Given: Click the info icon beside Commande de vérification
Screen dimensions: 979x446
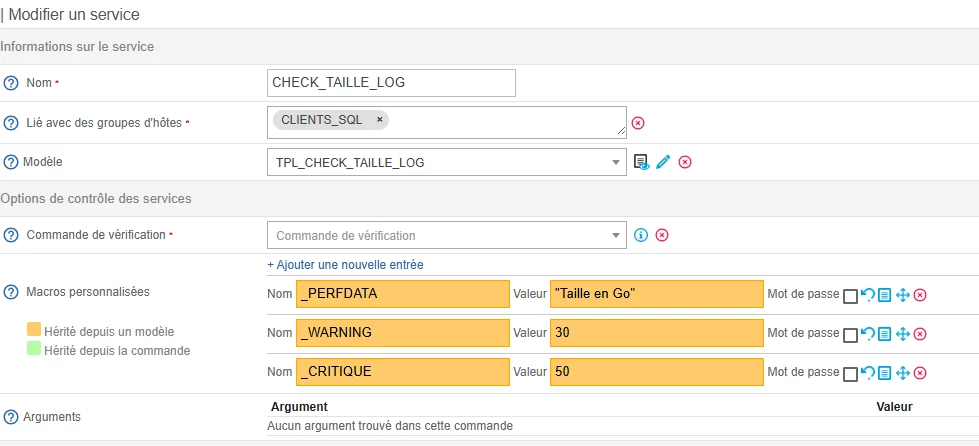Looking at the screenshot, I should tap(642, 235).
